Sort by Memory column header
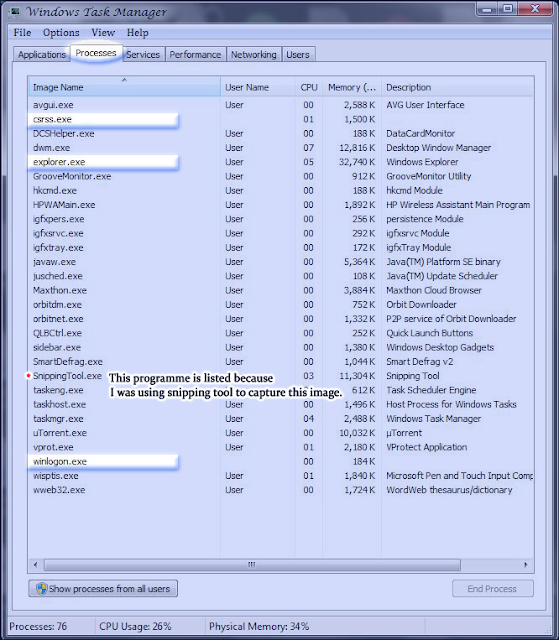 click(352, 87)
